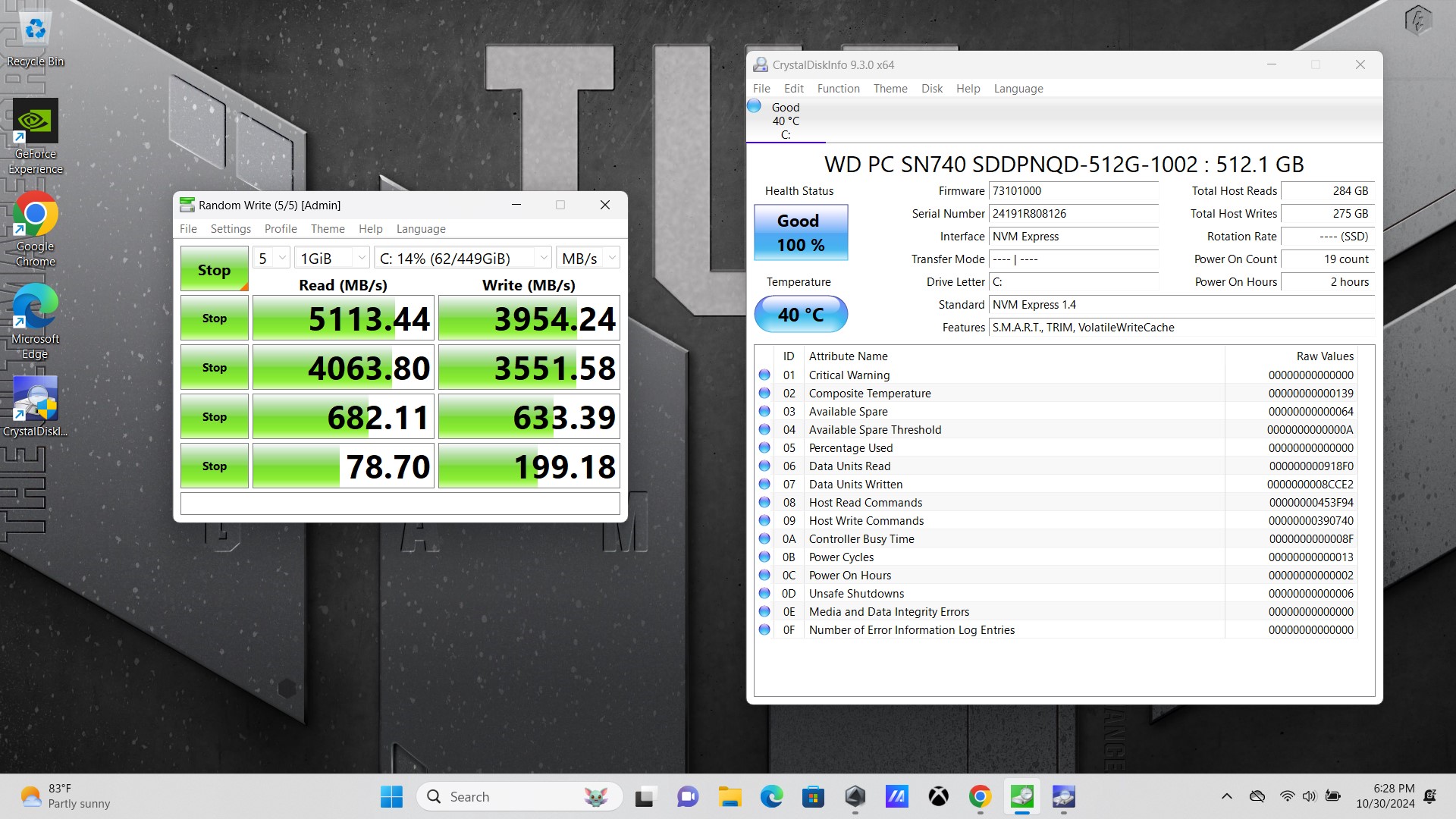
Task: Open Microsoft Store from taskbar
Action: click(x=813, y=796)
